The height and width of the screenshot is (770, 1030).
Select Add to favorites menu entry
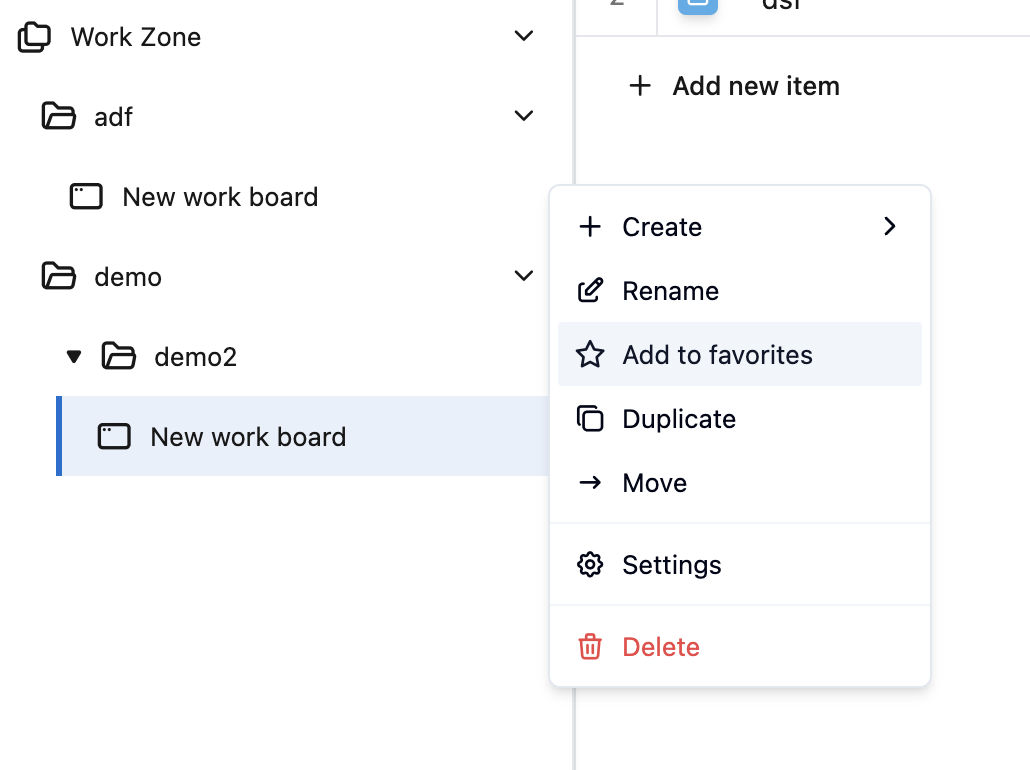tap(717, 355)
